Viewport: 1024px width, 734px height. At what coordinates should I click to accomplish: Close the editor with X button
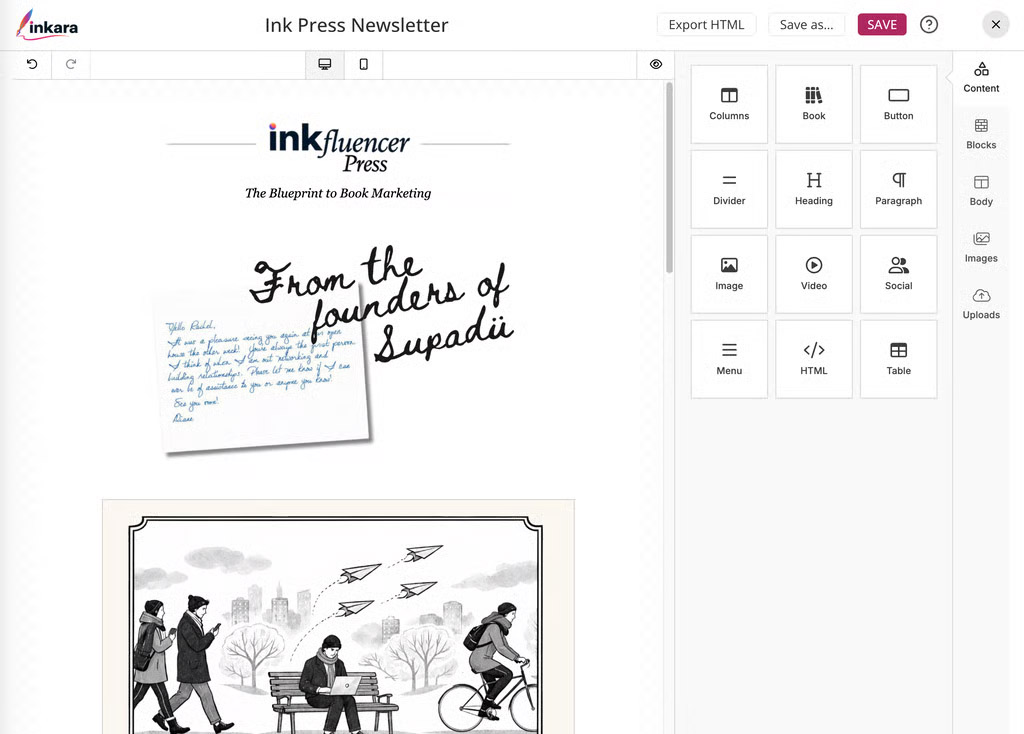pos(995,25)
